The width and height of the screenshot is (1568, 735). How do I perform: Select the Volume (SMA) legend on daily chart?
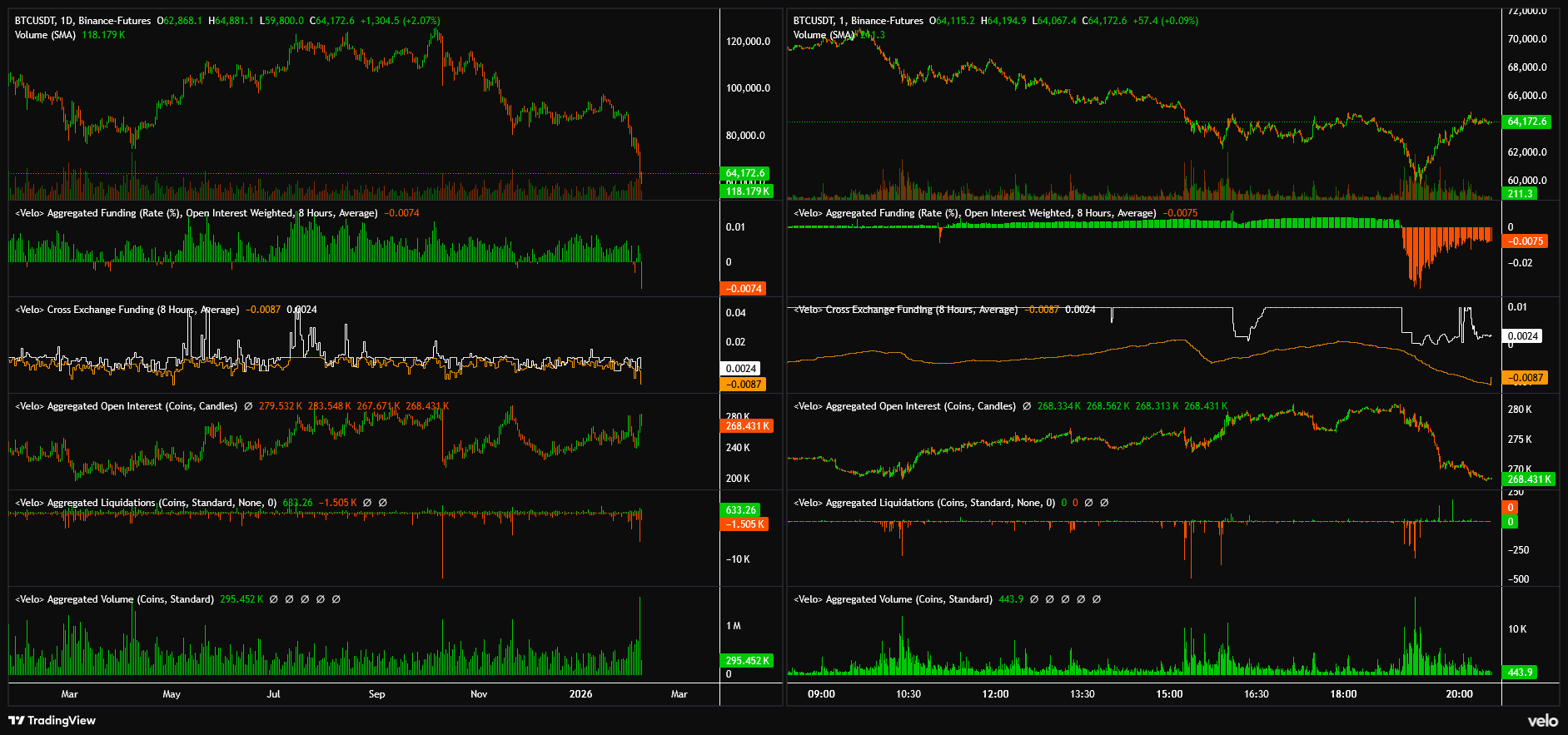45,35
